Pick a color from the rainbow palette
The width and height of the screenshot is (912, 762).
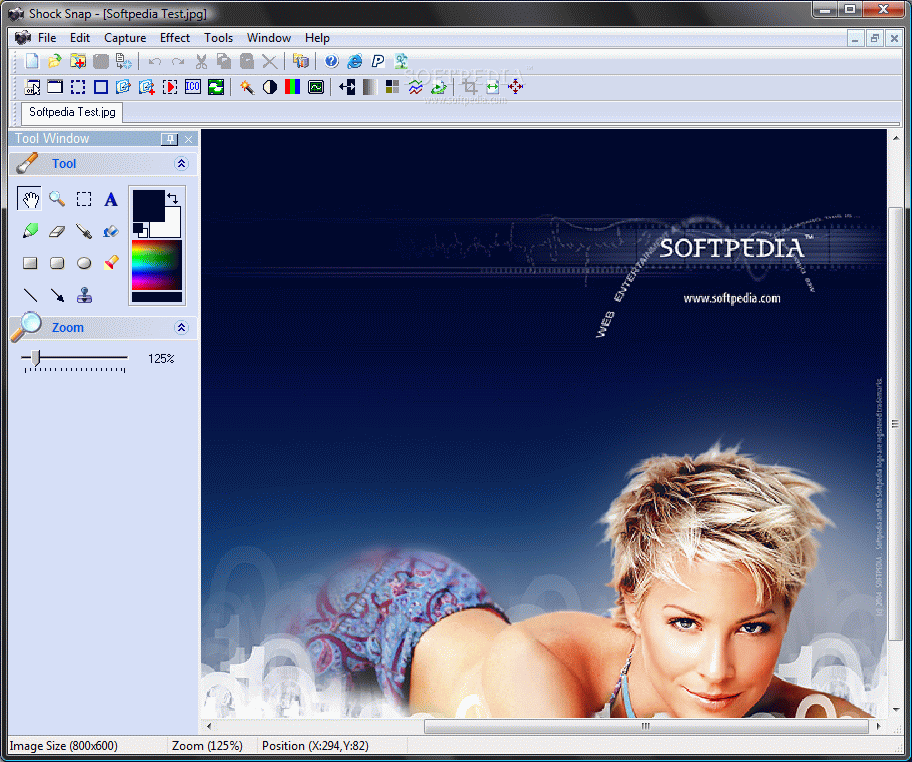156,265
